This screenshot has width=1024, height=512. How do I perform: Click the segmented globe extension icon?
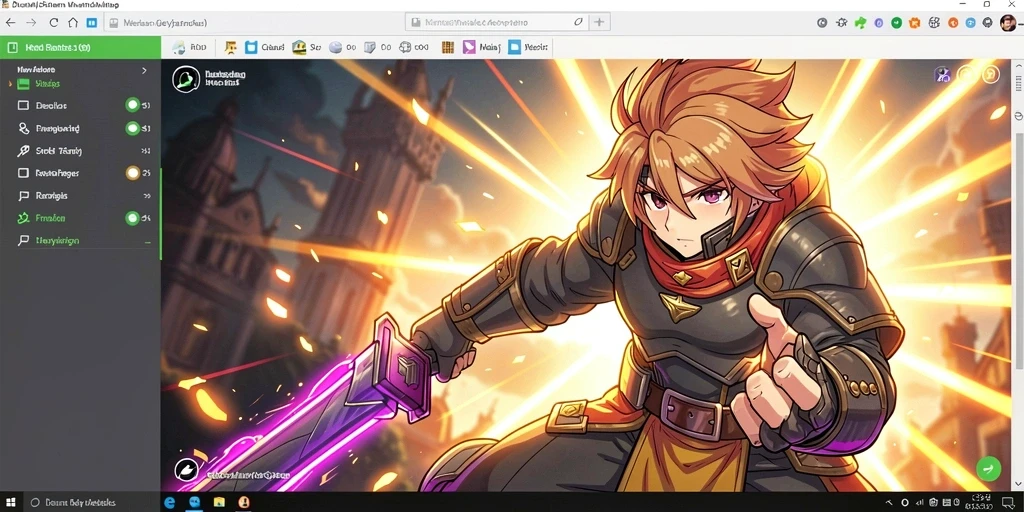click(x=935, y=22)
